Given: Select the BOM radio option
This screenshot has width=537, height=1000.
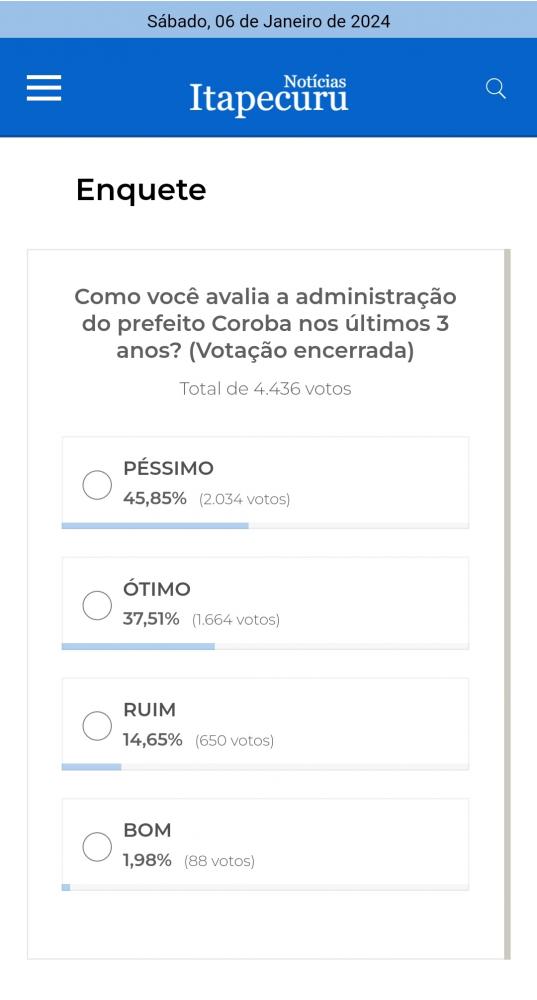Looking at the screenshot, I should pos(97,846).
